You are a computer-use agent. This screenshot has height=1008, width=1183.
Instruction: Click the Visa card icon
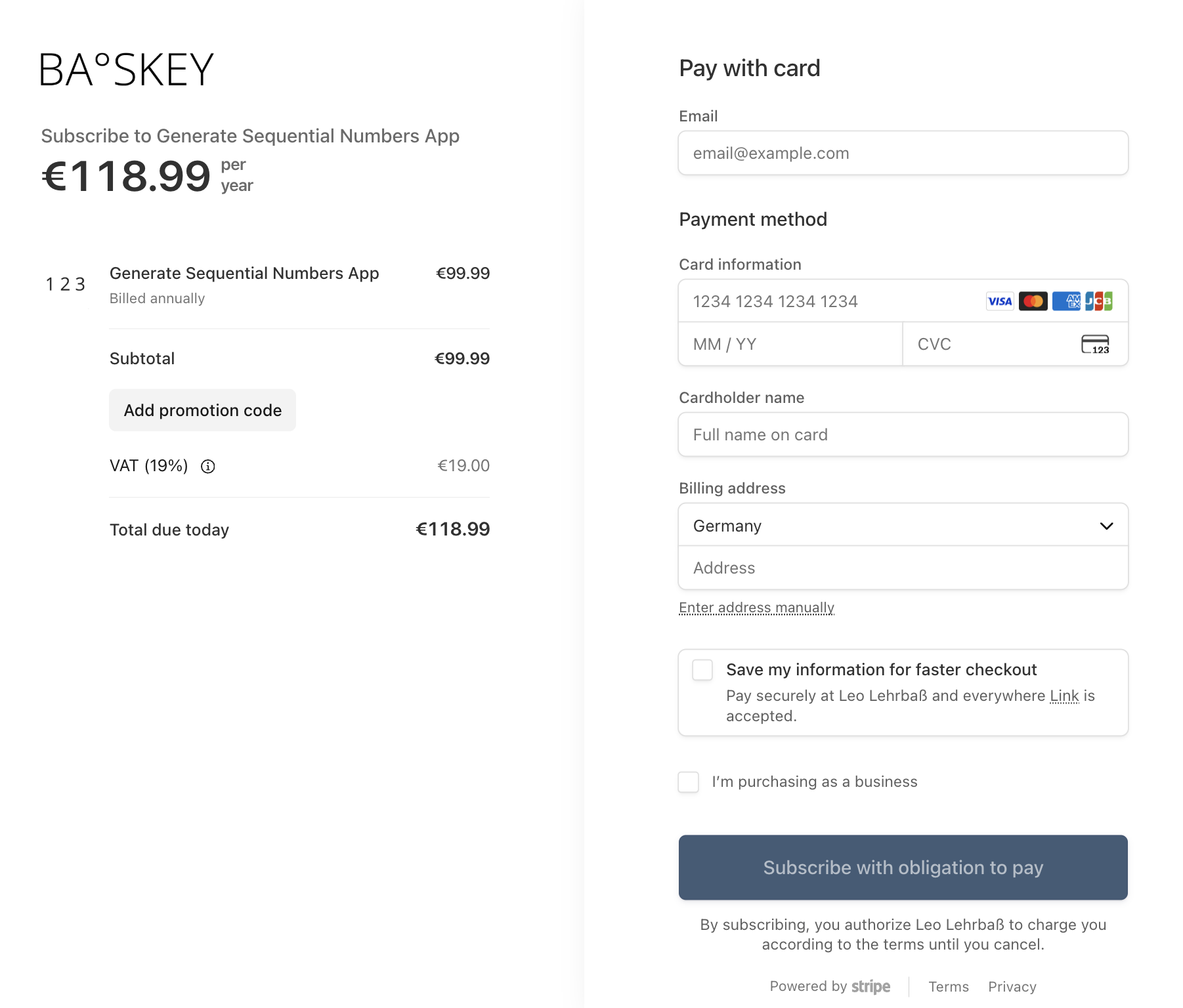(1000, 301)
